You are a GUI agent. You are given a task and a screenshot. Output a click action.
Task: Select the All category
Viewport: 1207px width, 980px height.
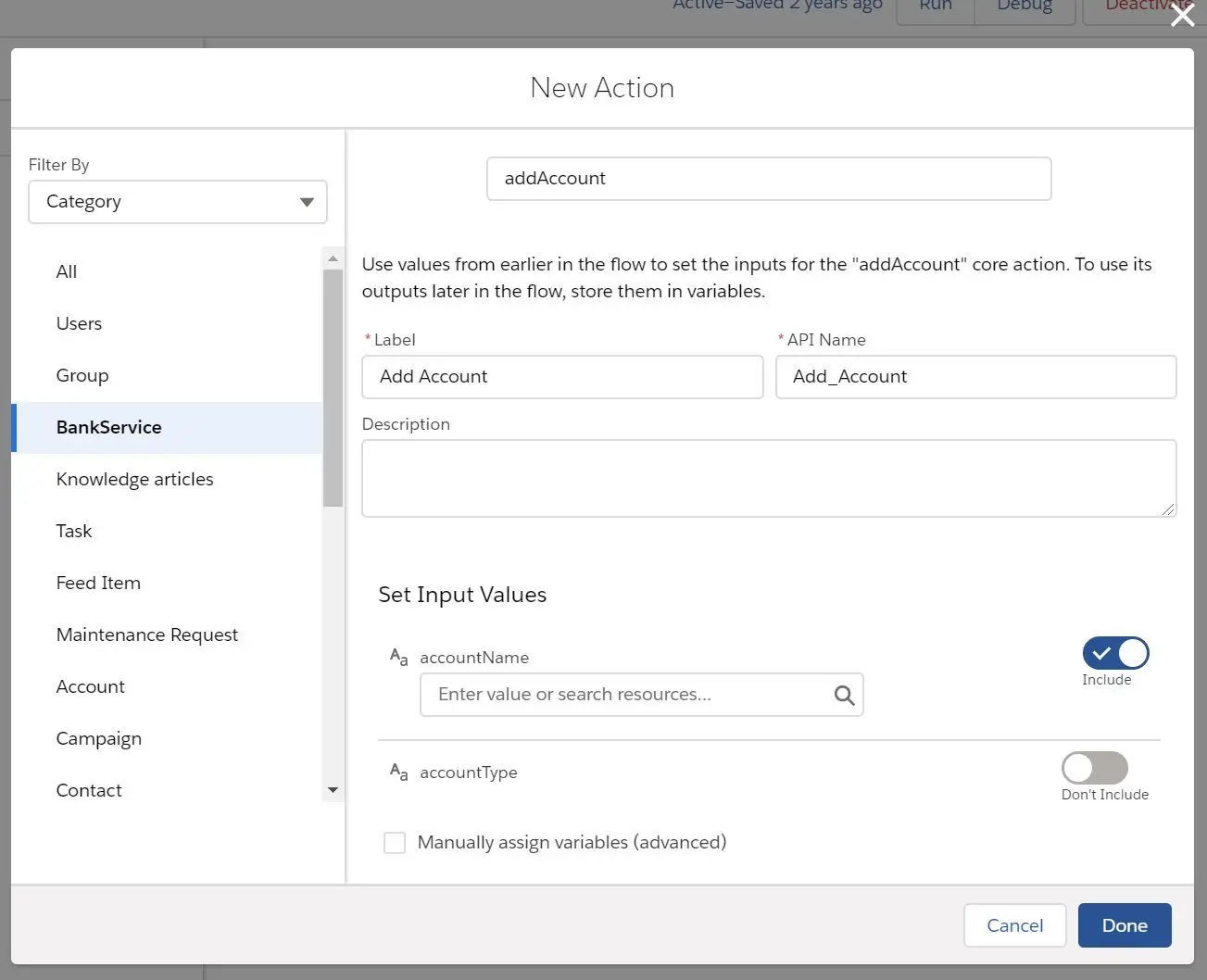(x=167, y=271)
